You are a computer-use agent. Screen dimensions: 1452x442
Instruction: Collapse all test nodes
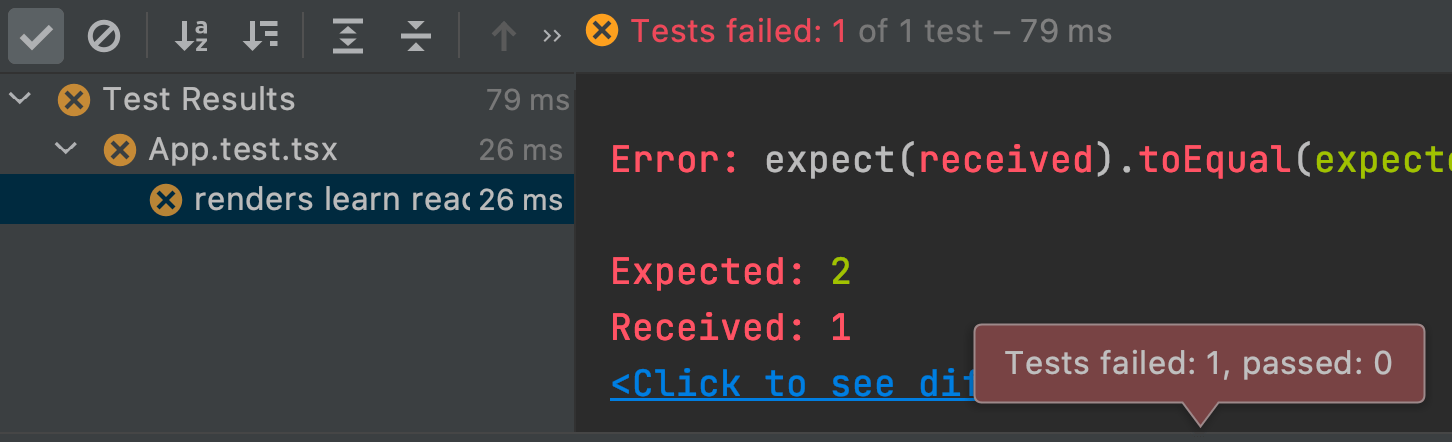pyautogui.click(x=415, y=36)
